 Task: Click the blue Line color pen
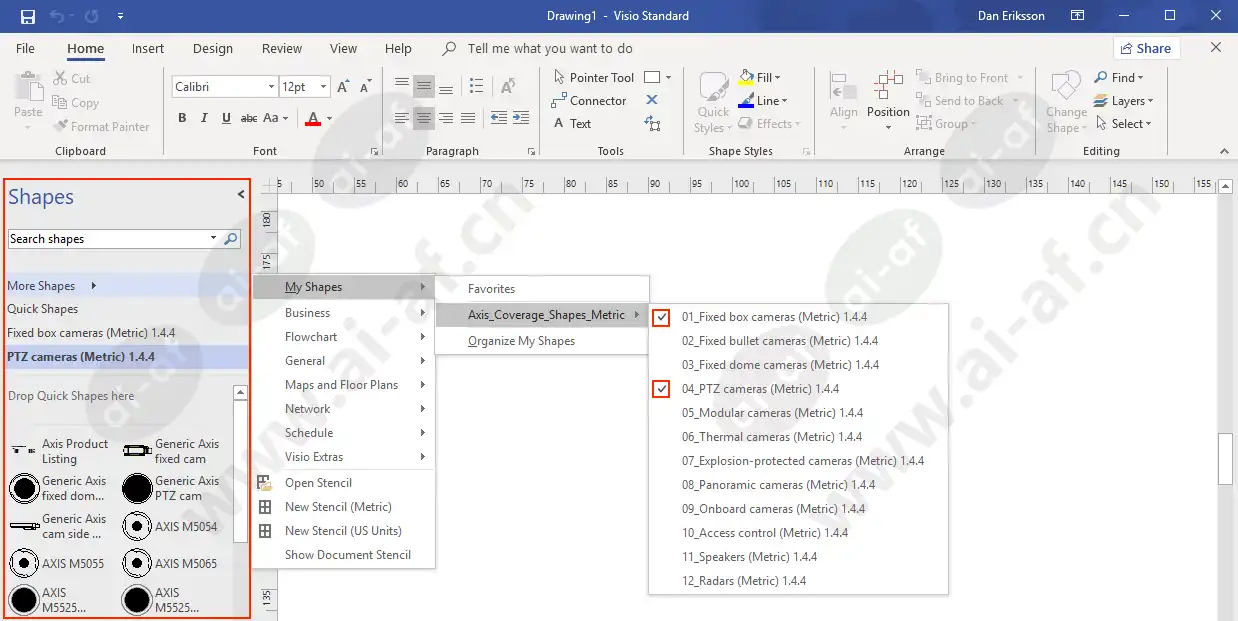pyautogui.click(x=746, y=101)
